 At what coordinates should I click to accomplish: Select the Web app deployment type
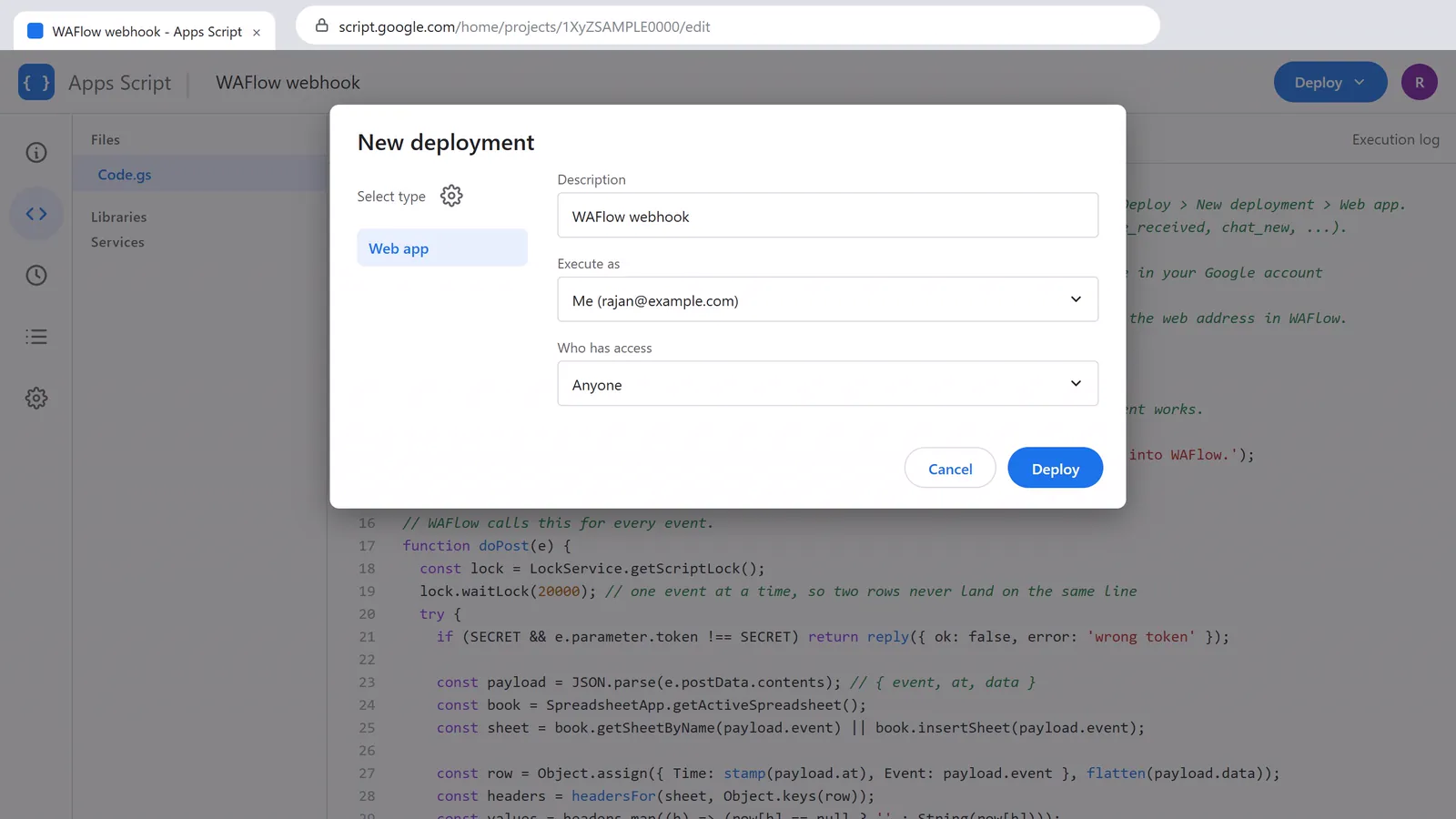(442, 248)
